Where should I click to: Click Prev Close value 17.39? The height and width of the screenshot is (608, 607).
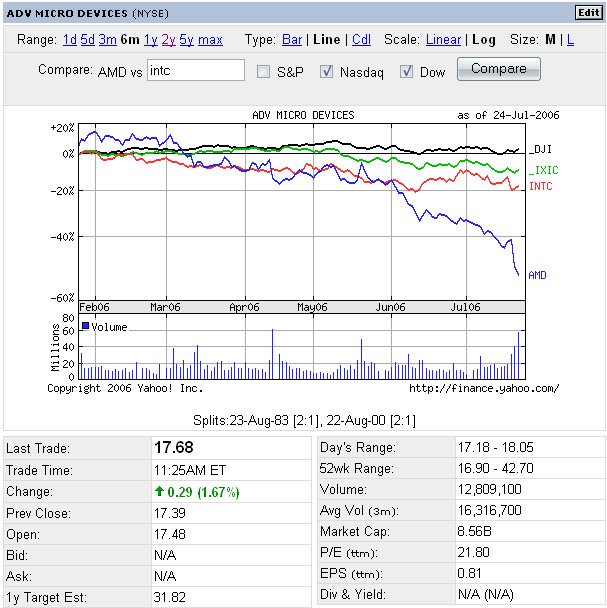pyautogui.click(x=170, y=513)
